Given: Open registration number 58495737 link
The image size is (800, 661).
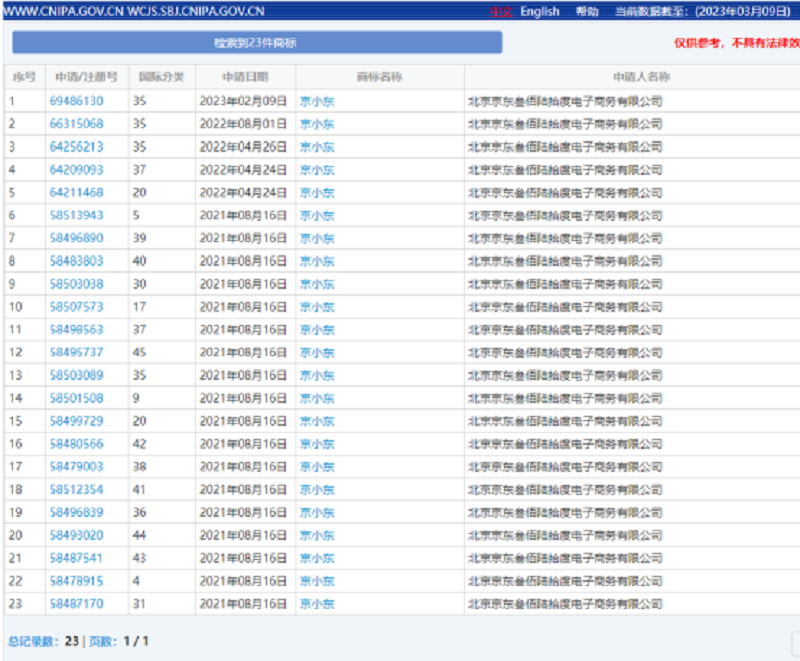Looking at the screenshot, I should (x=77, y=352).
